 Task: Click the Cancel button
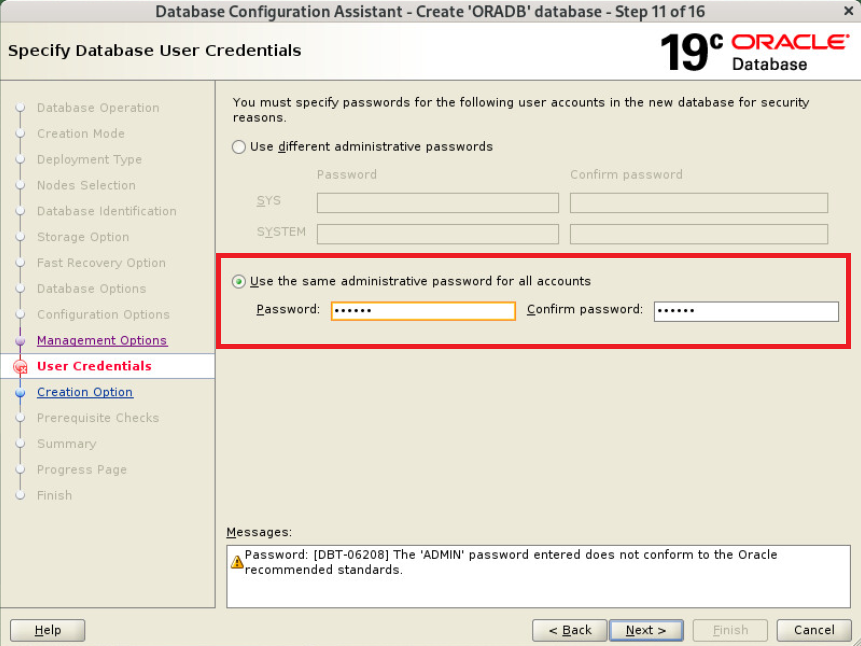coord(814,630)
